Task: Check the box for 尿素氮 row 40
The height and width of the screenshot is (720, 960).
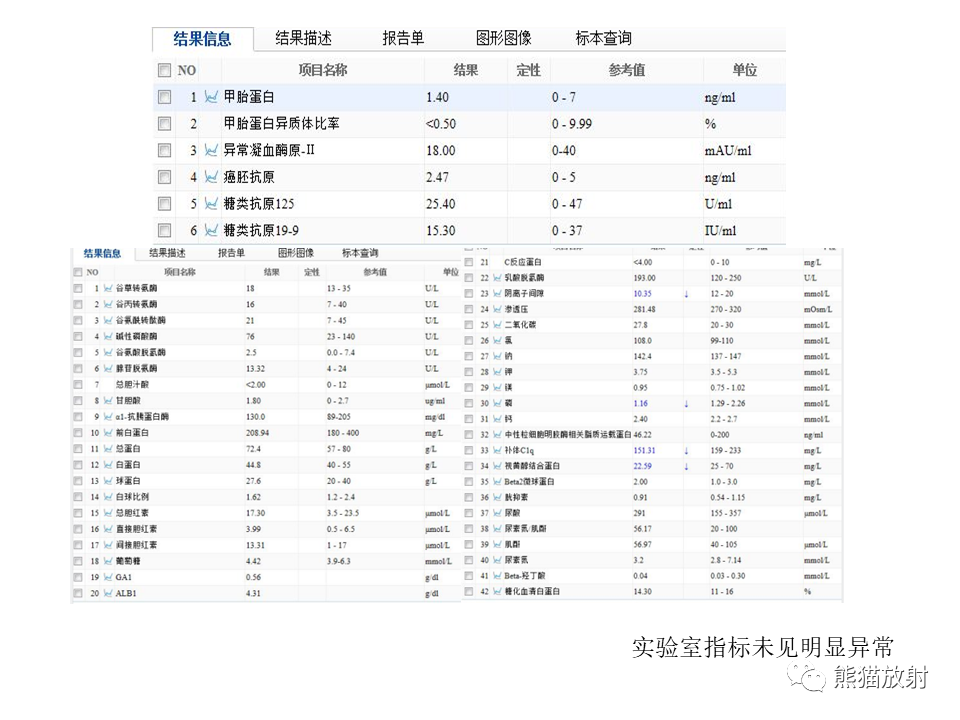Action: (468, 560)
